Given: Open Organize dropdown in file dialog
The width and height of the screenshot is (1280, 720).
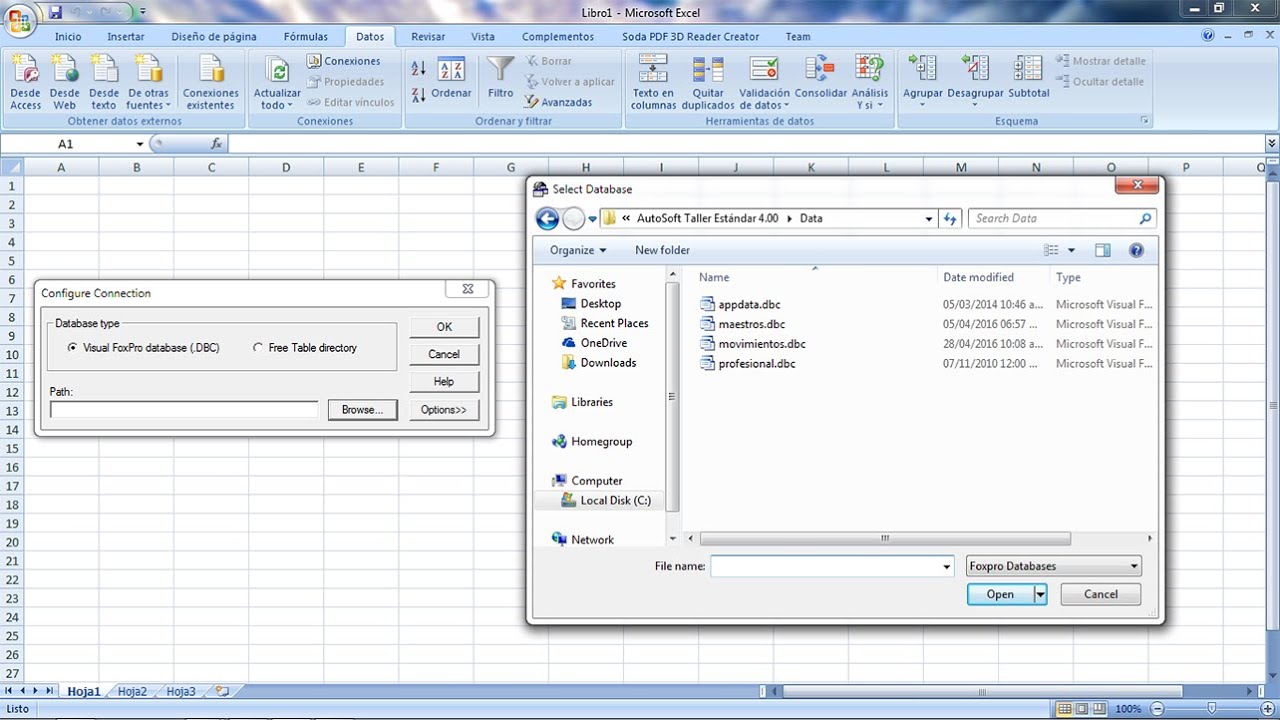Looking at the screenshot, I should tap(578, 250).
